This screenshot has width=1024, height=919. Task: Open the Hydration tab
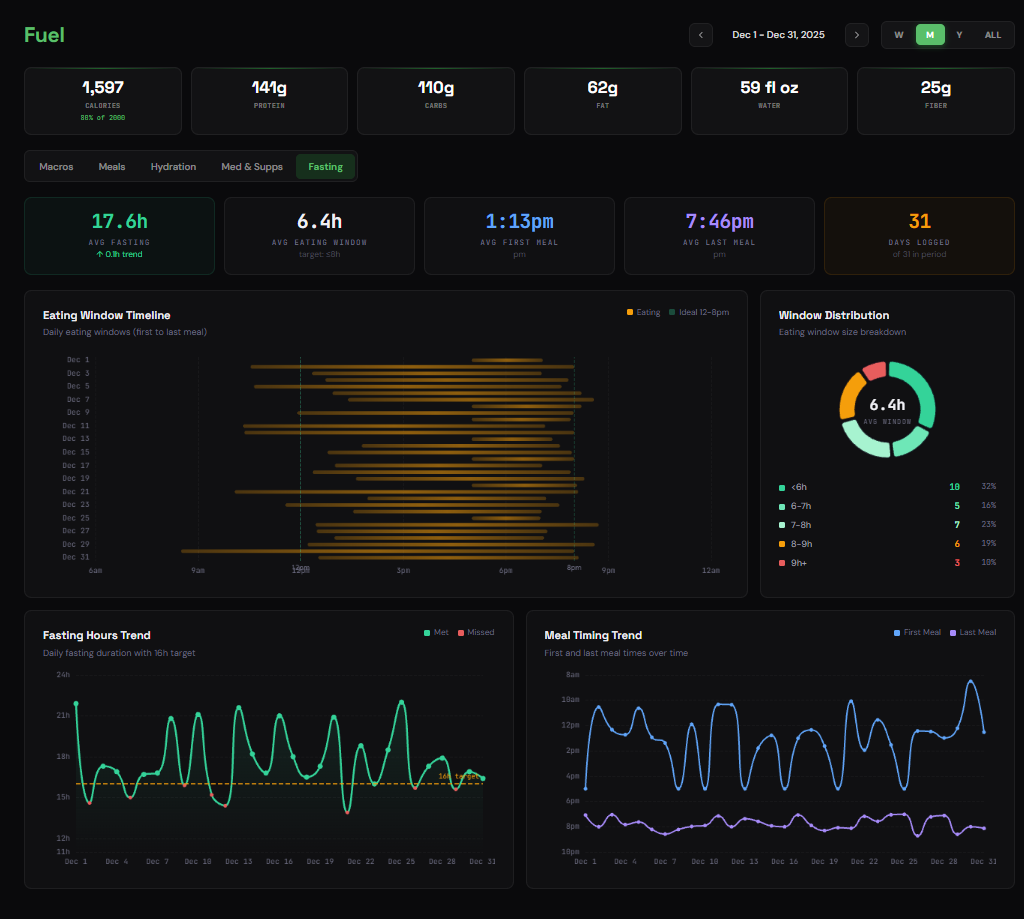[173, 167]
